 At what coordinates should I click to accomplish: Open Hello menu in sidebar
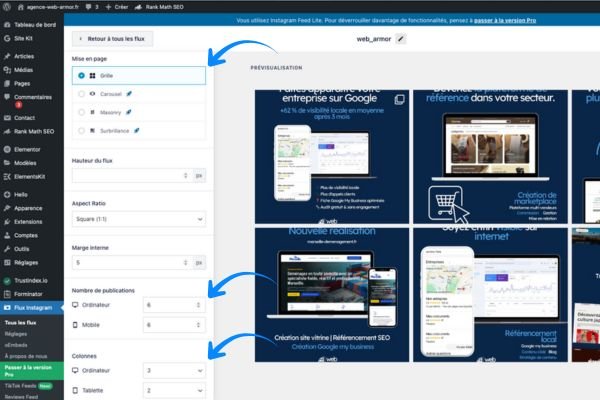31,194
